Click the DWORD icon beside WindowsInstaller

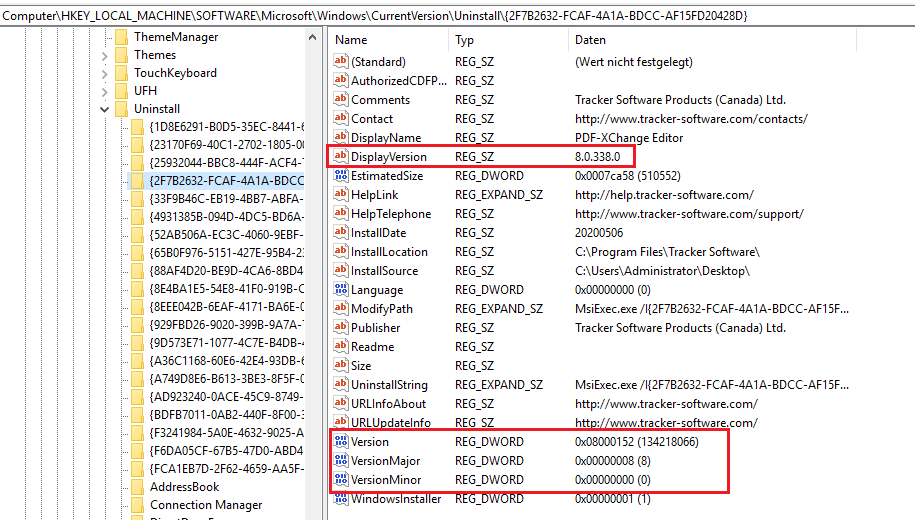tap(340, 499)
